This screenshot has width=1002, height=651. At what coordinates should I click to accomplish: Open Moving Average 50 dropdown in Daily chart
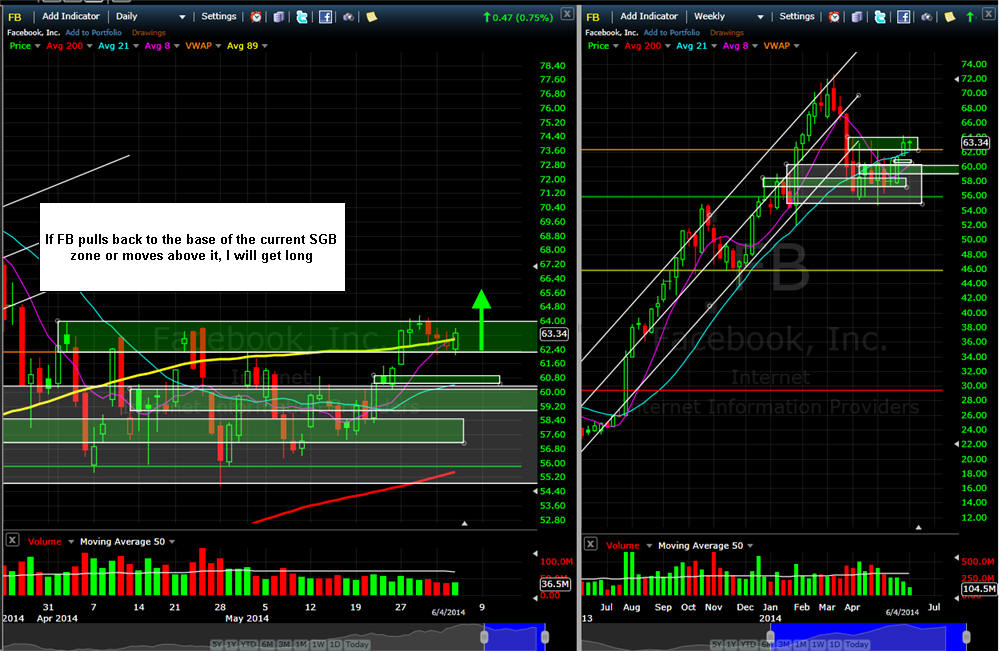point(172,542)
